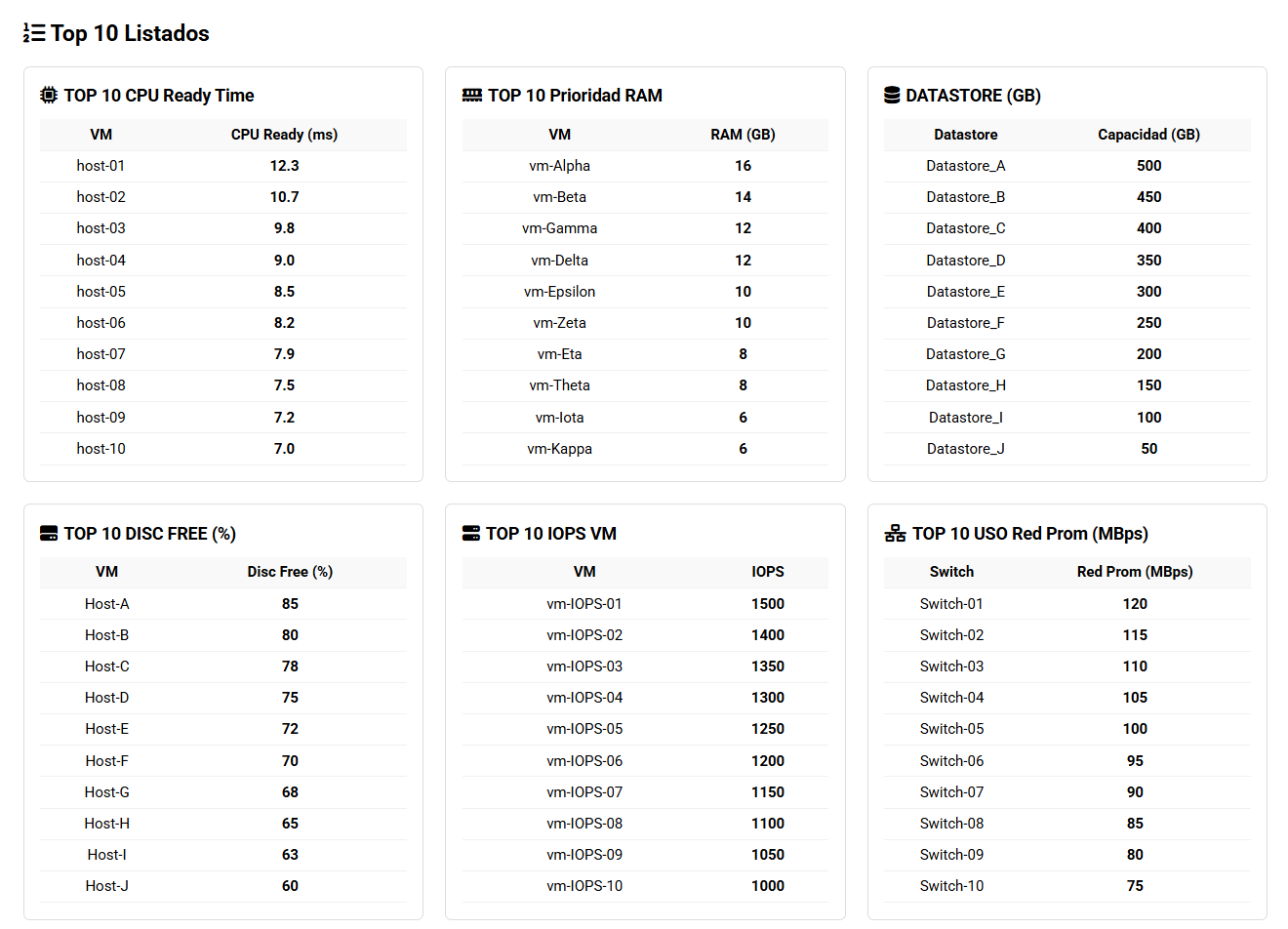Screen dimensions: 1288x929
Task: Select the RAM (GB) column header
Action: coord(743,135)
